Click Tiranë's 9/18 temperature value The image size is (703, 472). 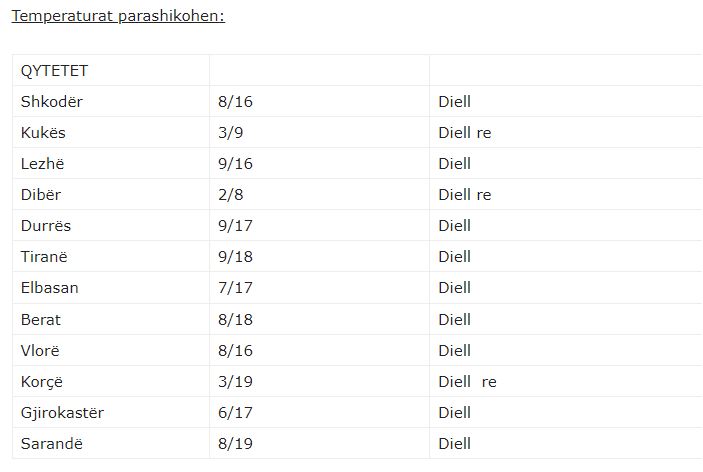(233, 257)
